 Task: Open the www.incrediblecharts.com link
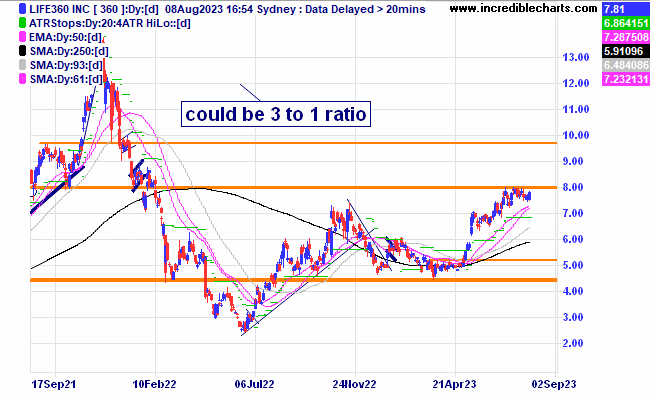click(523, 8)
